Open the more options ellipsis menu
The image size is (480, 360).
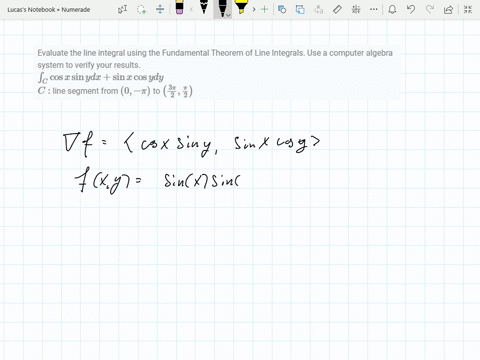(x=374, y=9)
